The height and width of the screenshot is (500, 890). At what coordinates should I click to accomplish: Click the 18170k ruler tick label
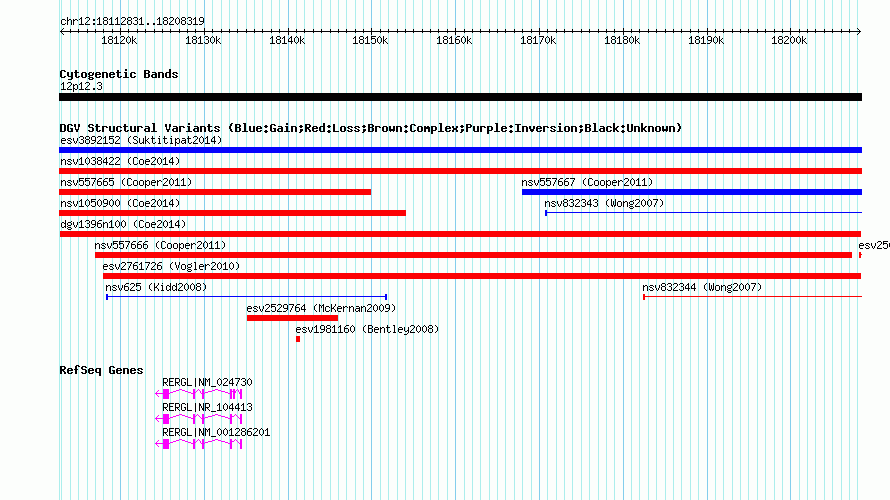pos(538,40)
